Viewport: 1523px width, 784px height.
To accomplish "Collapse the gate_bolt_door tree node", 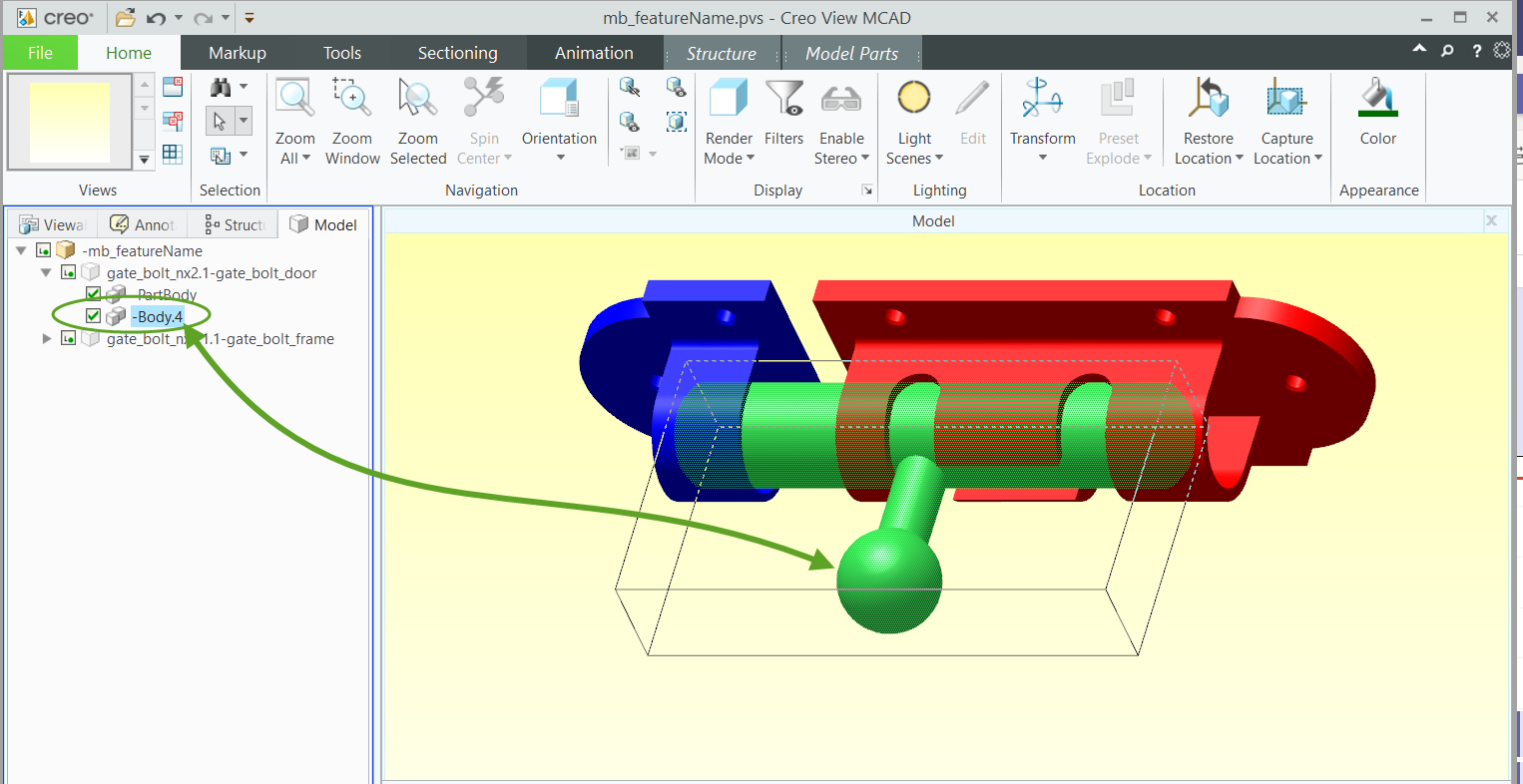I will click(46, 272).
